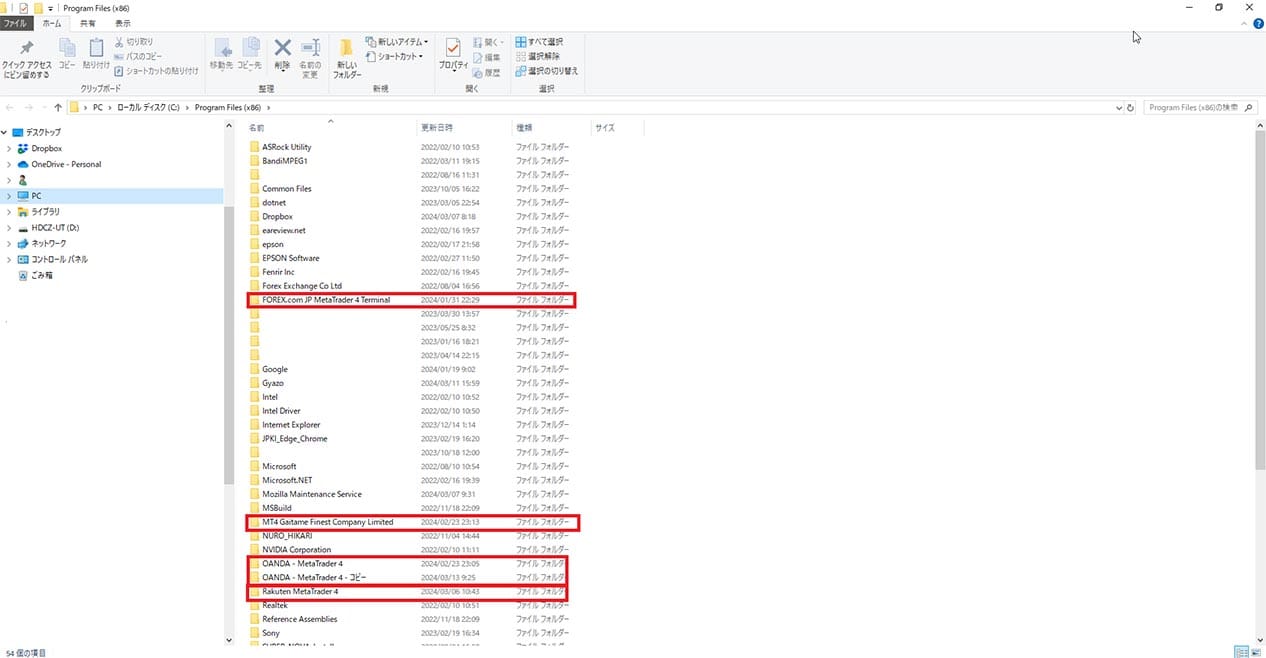
Task: Open the Shortcut (ショートカット) dropdown
Action: pos(394,56)
